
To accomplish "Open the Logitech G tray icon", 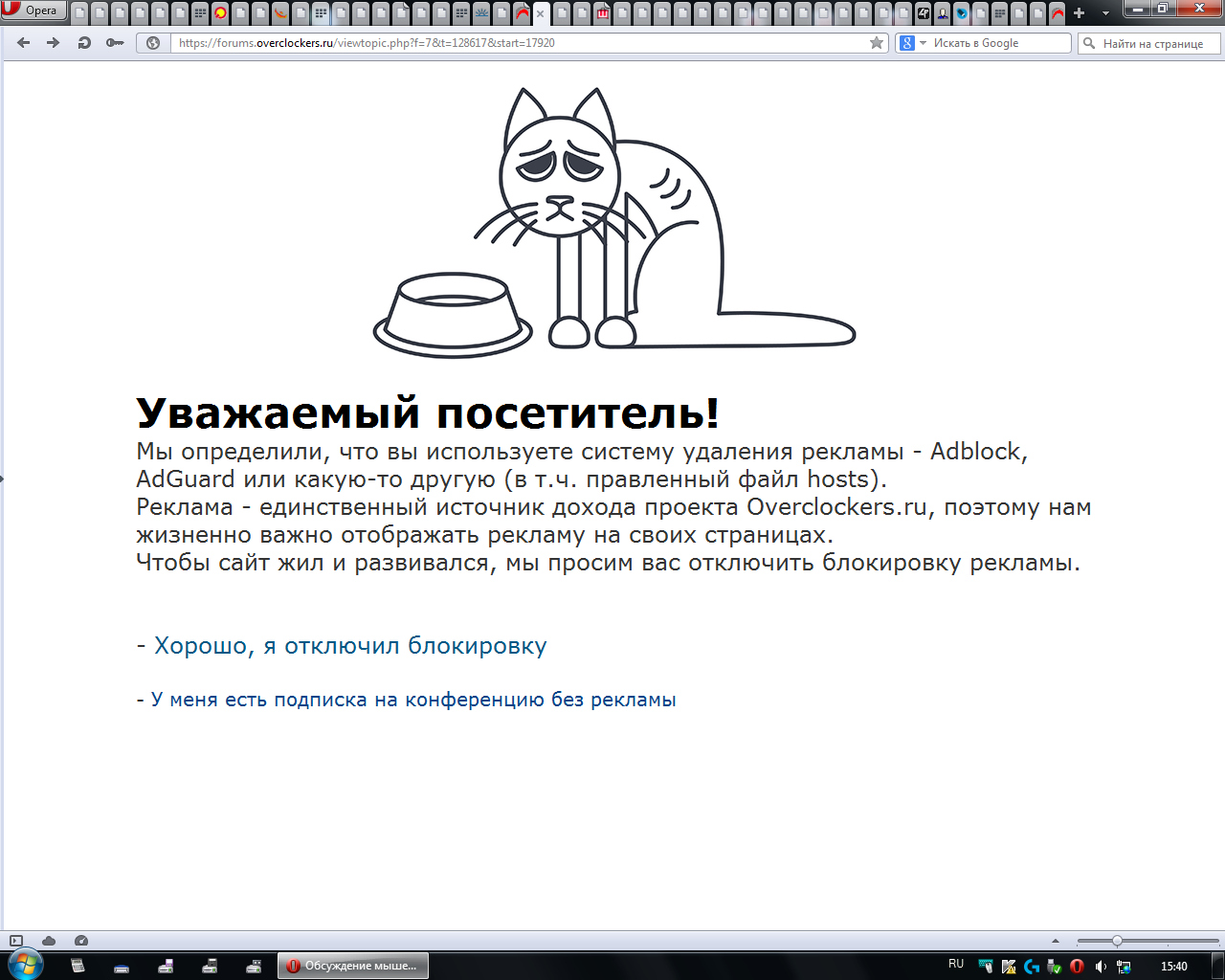I will (1031, 967).
